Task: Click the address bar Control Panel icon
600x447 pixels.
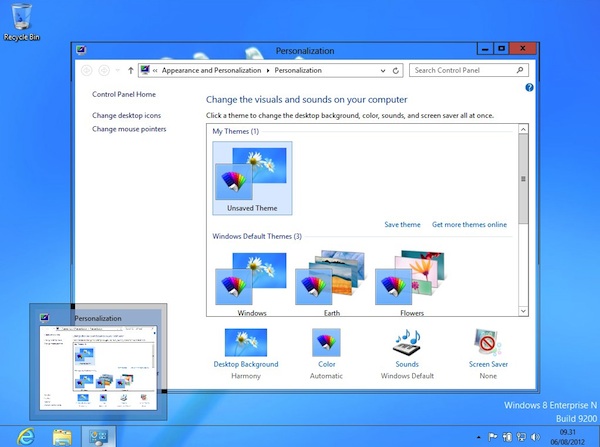Action: (145, 70)
